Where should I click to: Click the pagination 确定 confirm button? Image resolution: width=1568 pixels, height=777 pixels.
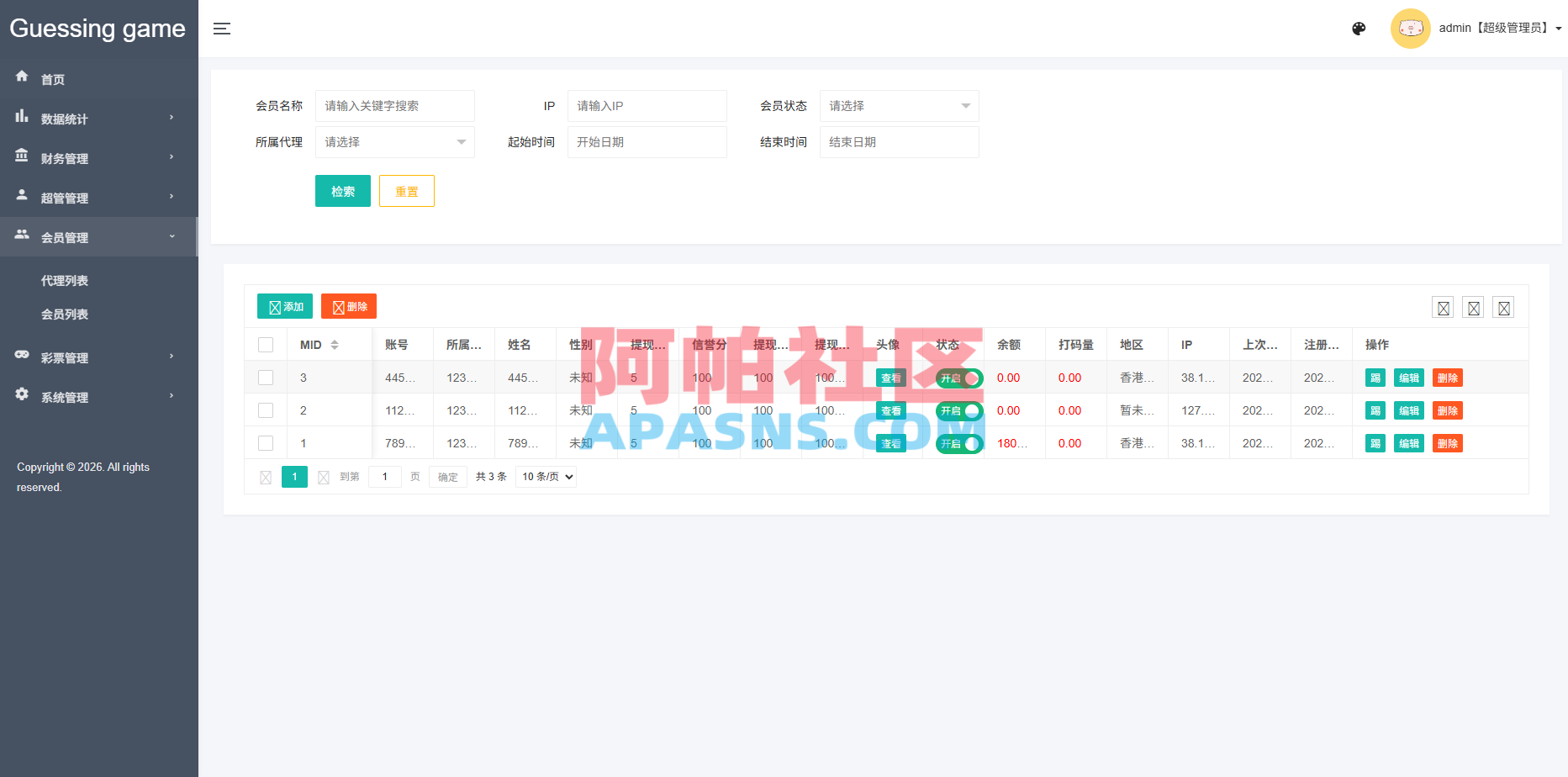click(x=448, y=477)
